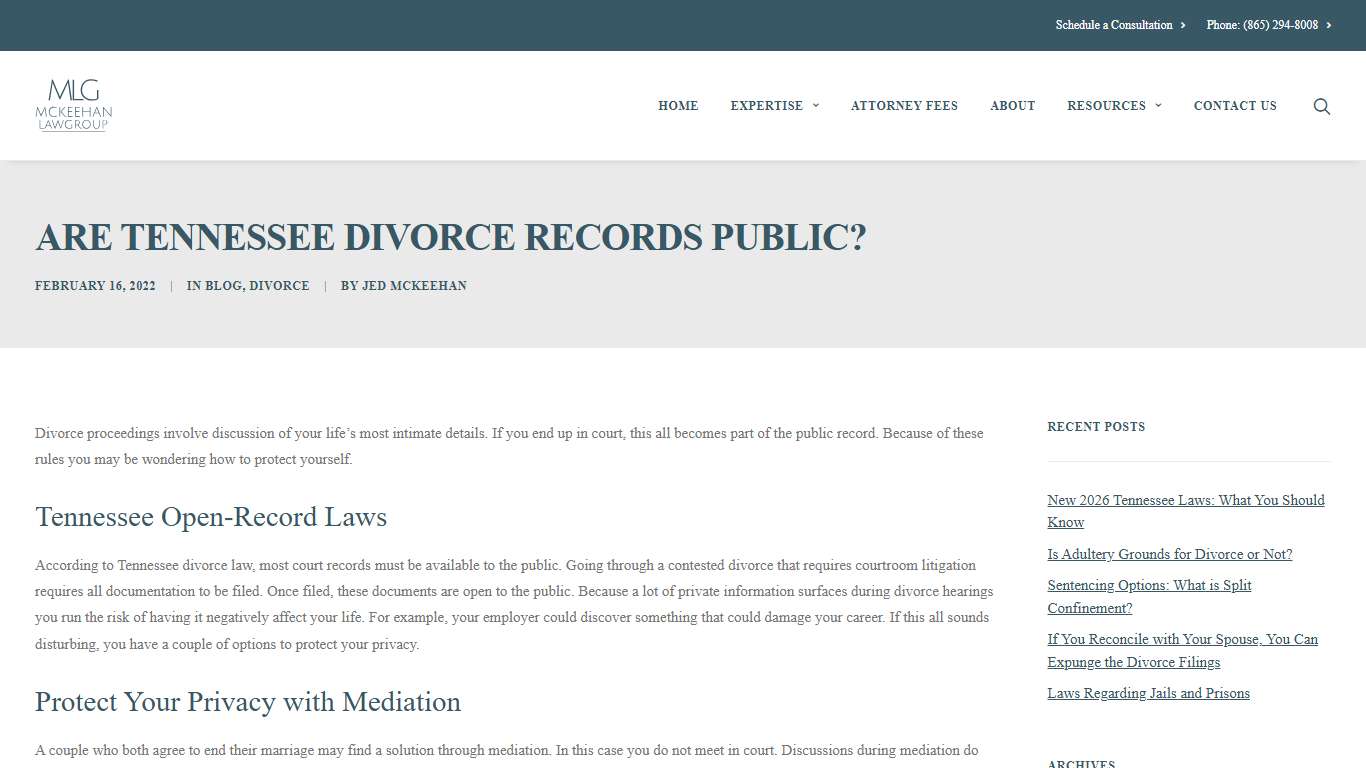Click the separator icon beside the post date
Viewport: 1366px width, 768px height.
coord(171,286)
